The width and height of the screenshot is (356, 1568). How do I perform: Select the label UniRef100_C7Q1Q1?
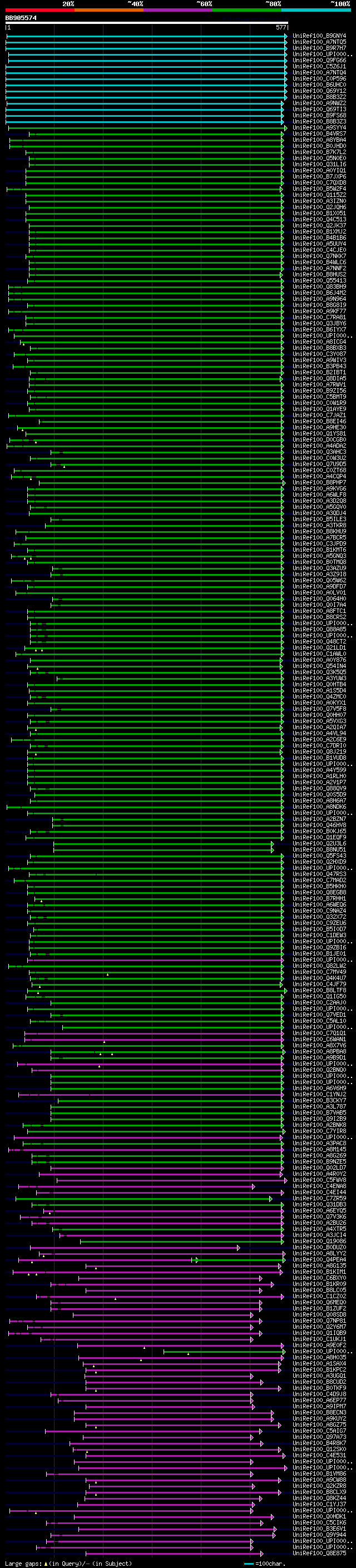pyautogui.click(x=319, y=1033)
